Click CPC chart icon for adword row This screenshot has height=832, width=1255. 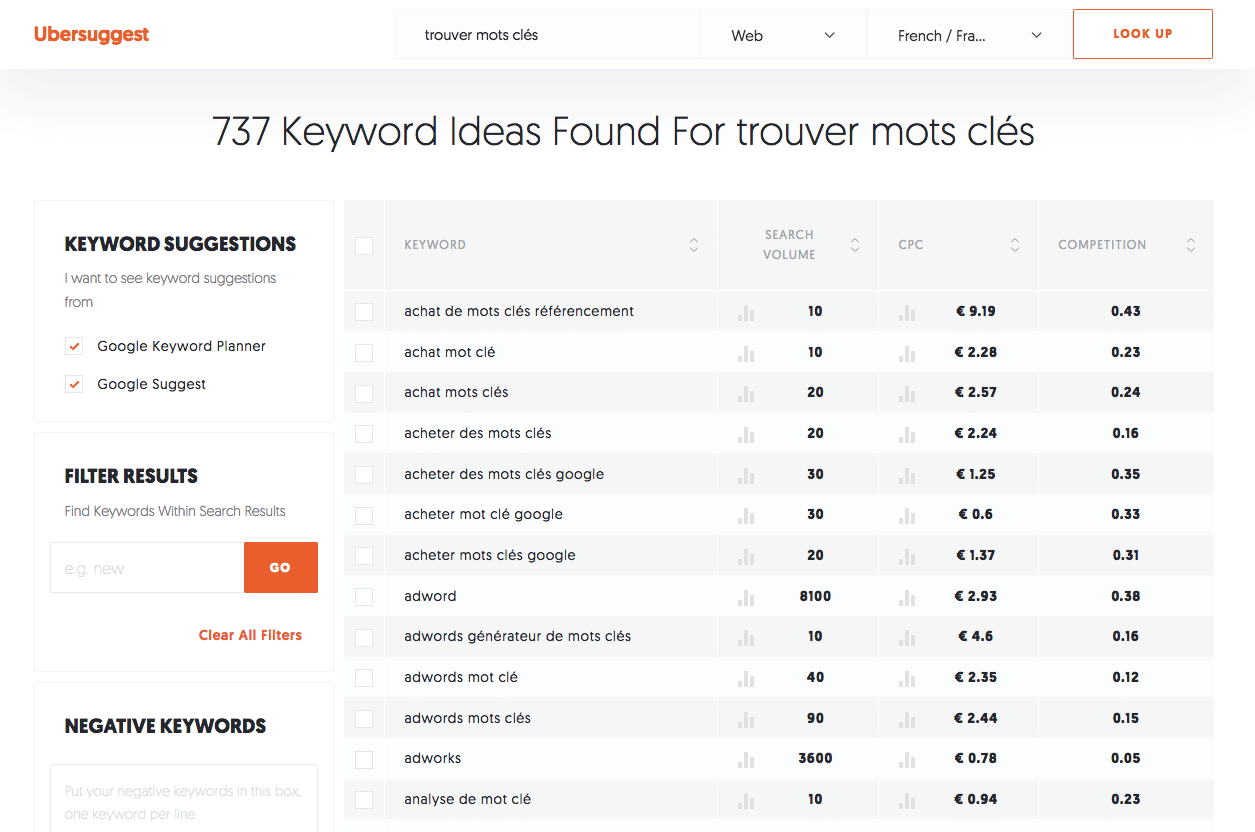907,597
